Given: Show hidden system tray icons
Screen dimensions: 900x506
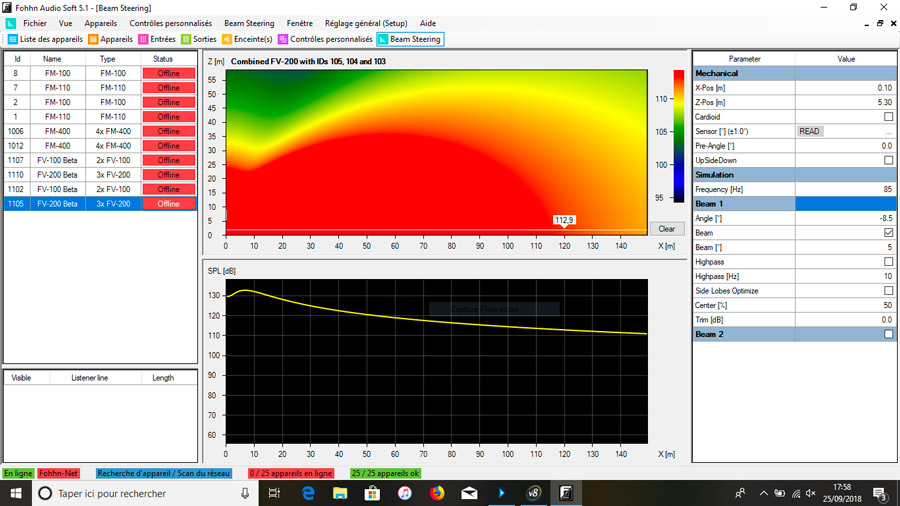Looking at the screenshot, I should pos(763,493).
